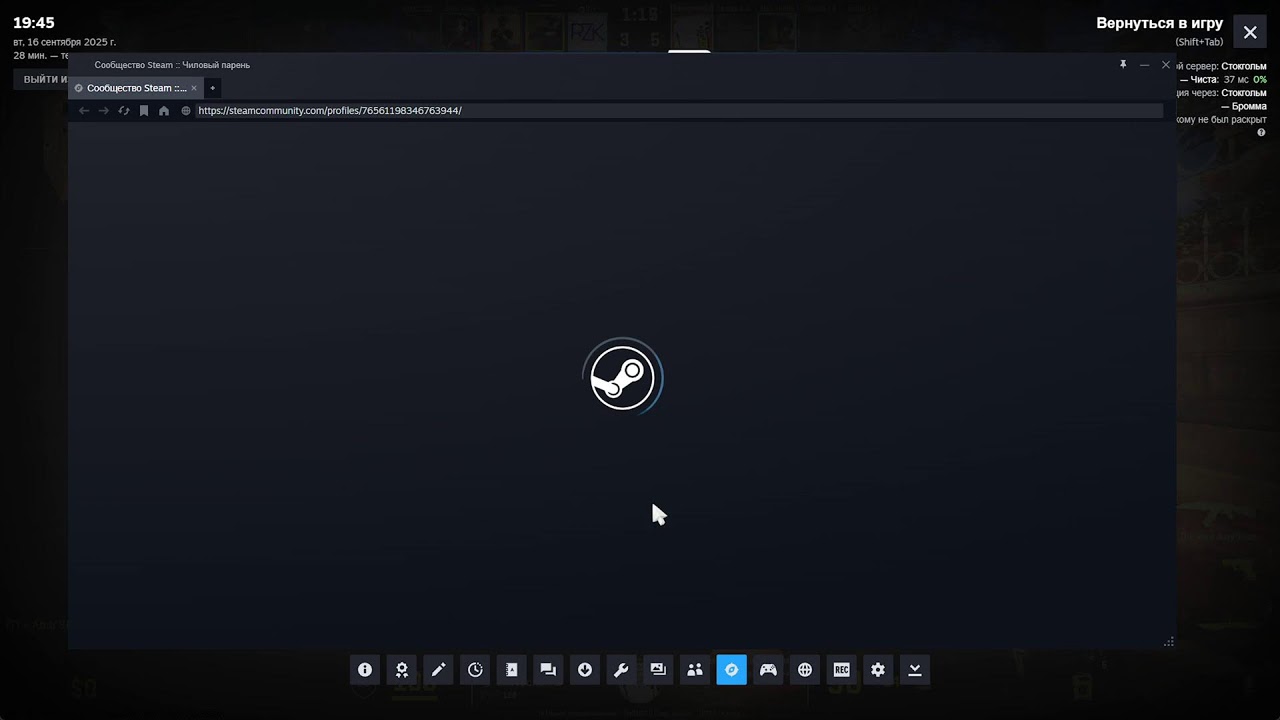Screen dimensions: 1280x720
Task: Open the game info overlay icon
Action: (x=365, y=670)
